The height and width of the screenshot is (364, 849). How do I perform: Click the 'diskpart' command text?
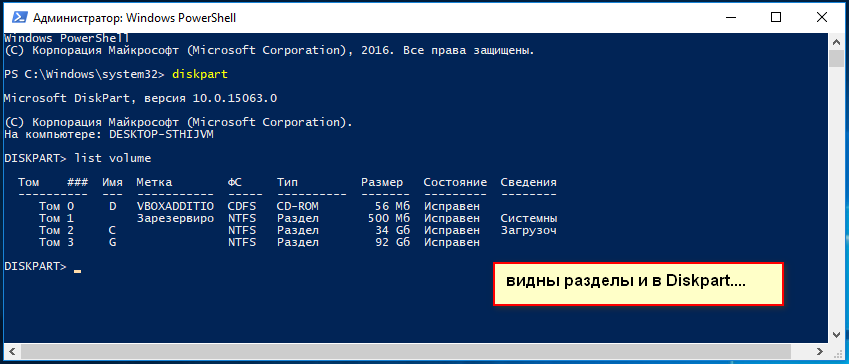click(200, 75)
